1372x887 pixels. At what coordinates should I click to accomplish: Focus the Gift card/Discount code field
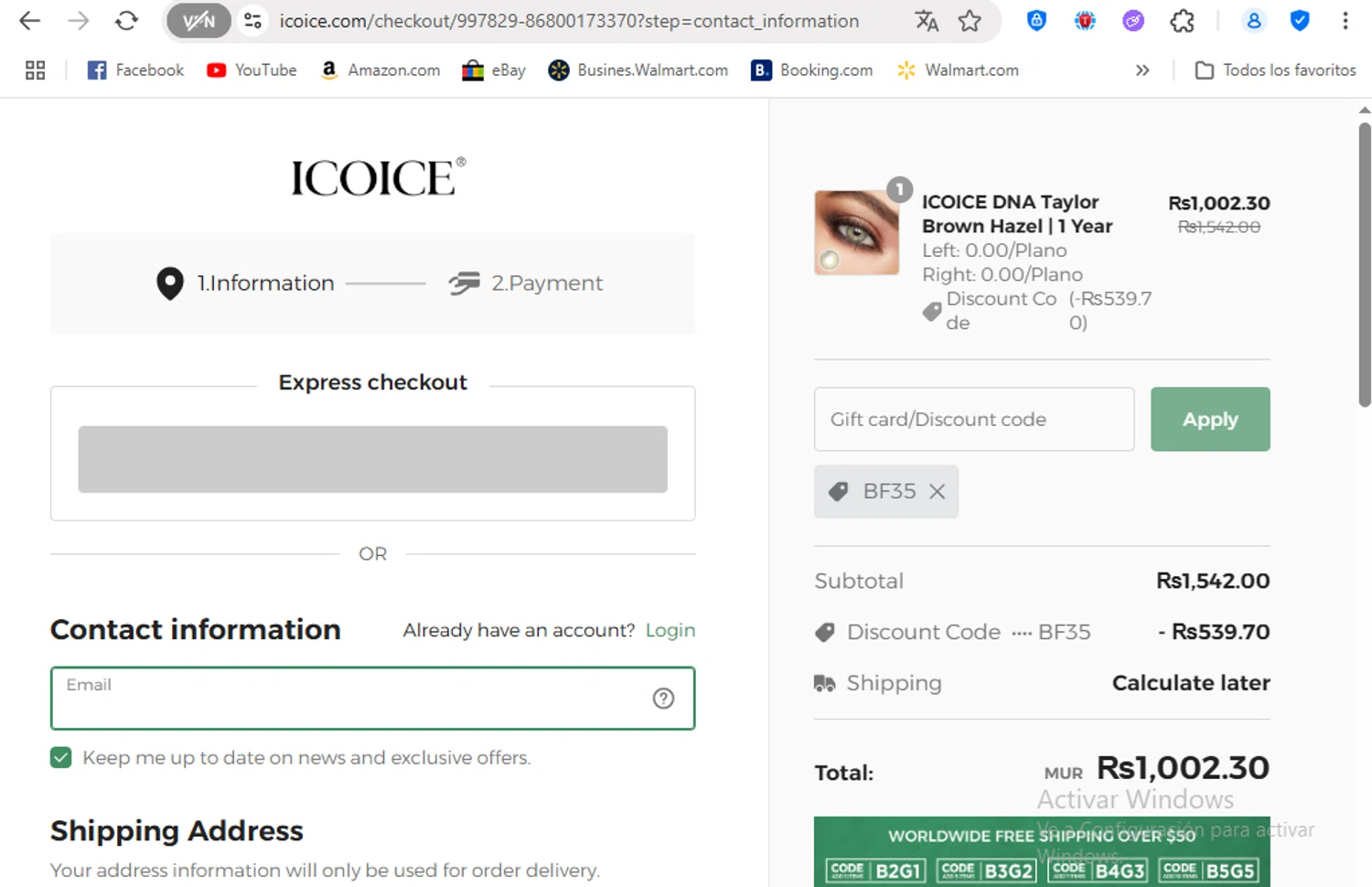(x=974, y=419)
